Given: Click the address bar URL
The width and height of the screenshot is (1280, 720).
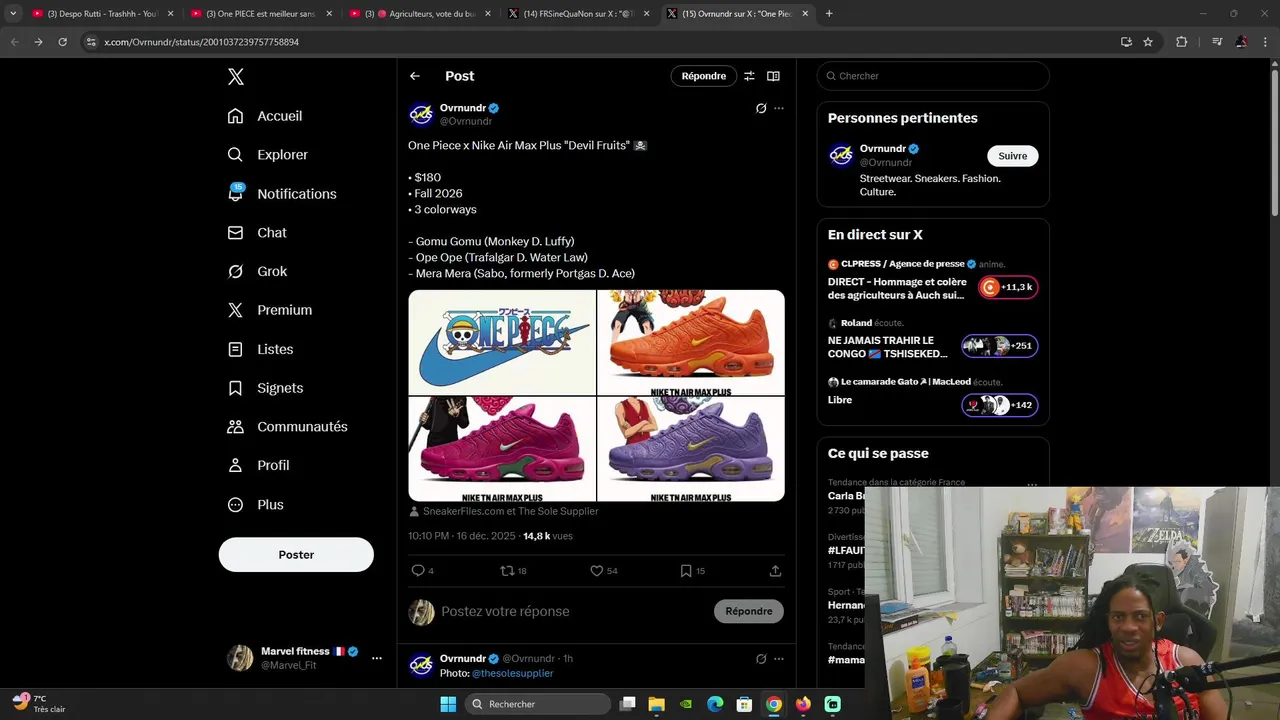Looking at the screenshot, I should click(201, 42).
